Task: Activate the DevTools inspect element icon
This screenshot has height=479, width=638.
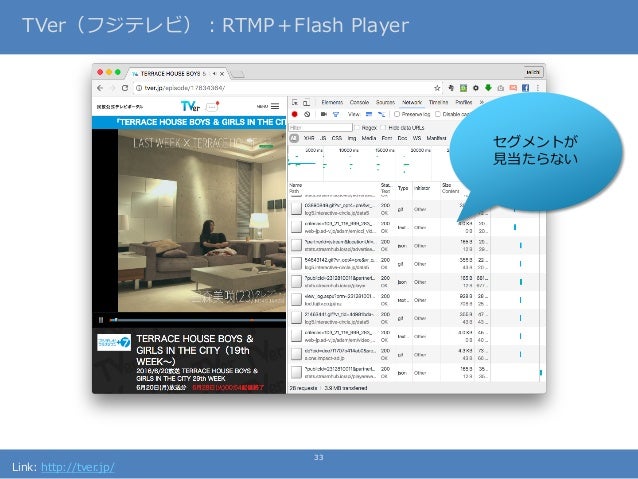Action: [x=295, y=103]
